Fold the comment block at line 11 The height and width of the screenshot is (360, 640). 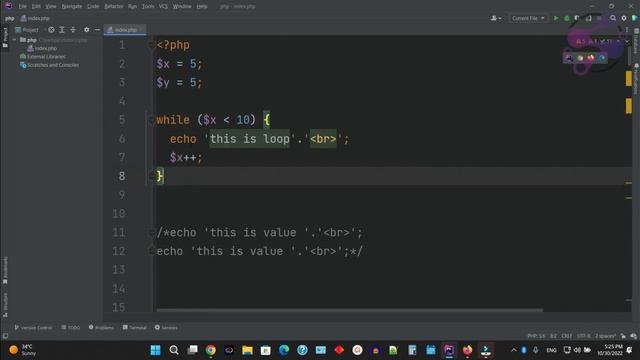pos(151,233)
